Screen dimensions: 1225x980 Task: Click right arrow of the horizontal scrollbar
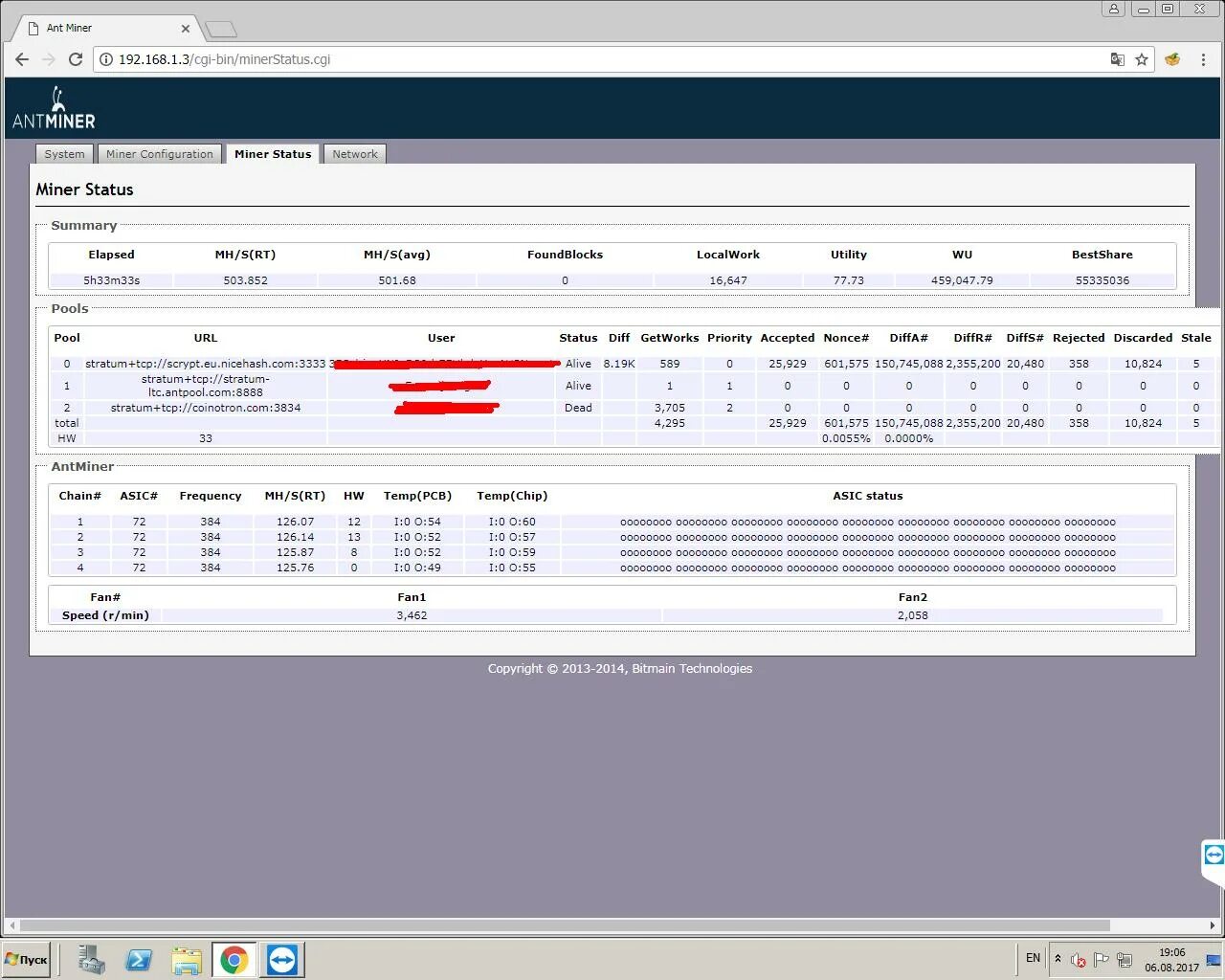[x=1214, y=925]
